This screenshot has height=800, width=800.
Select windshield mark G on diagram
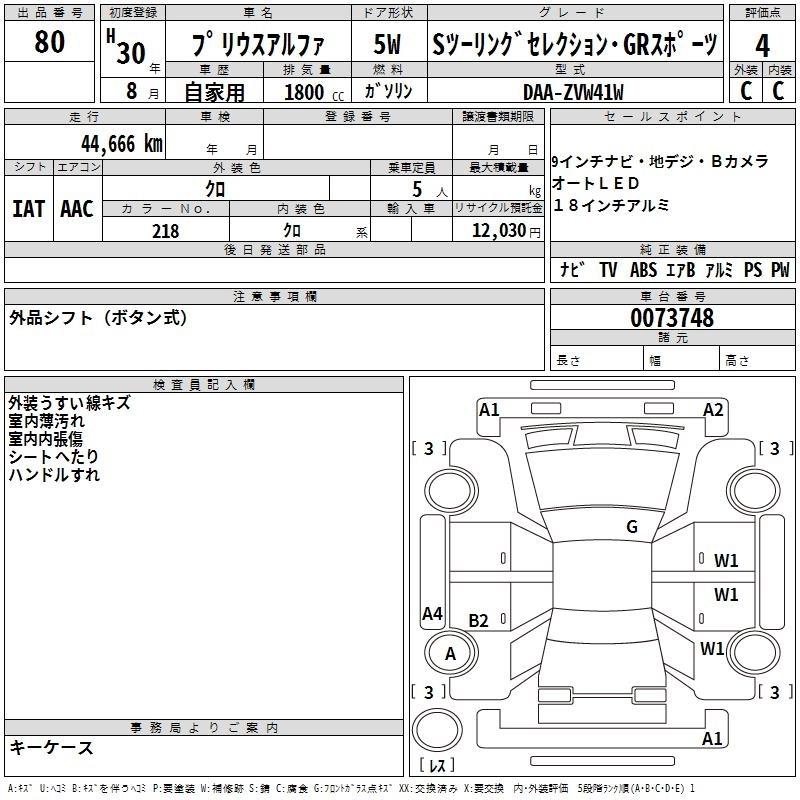[632, 527]
